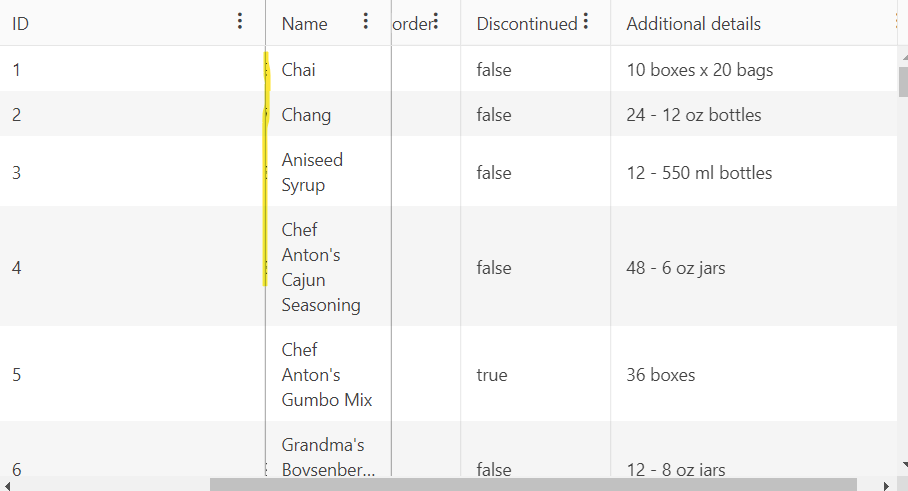908x491 pixels.
Task: Click the true value in row 5
Action: (x=492, y=375)
